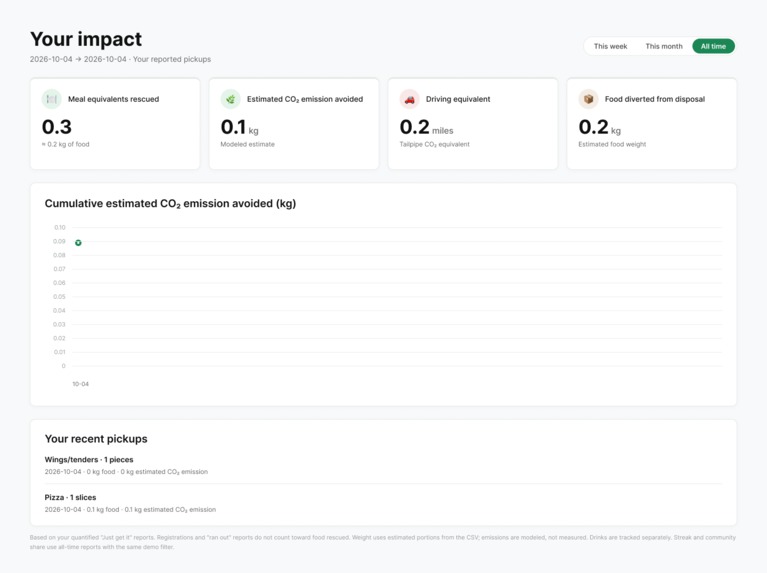This screenshot has width=767, height=573.
Task: Click the Pizza pickup details line
Action: (130, 509)
